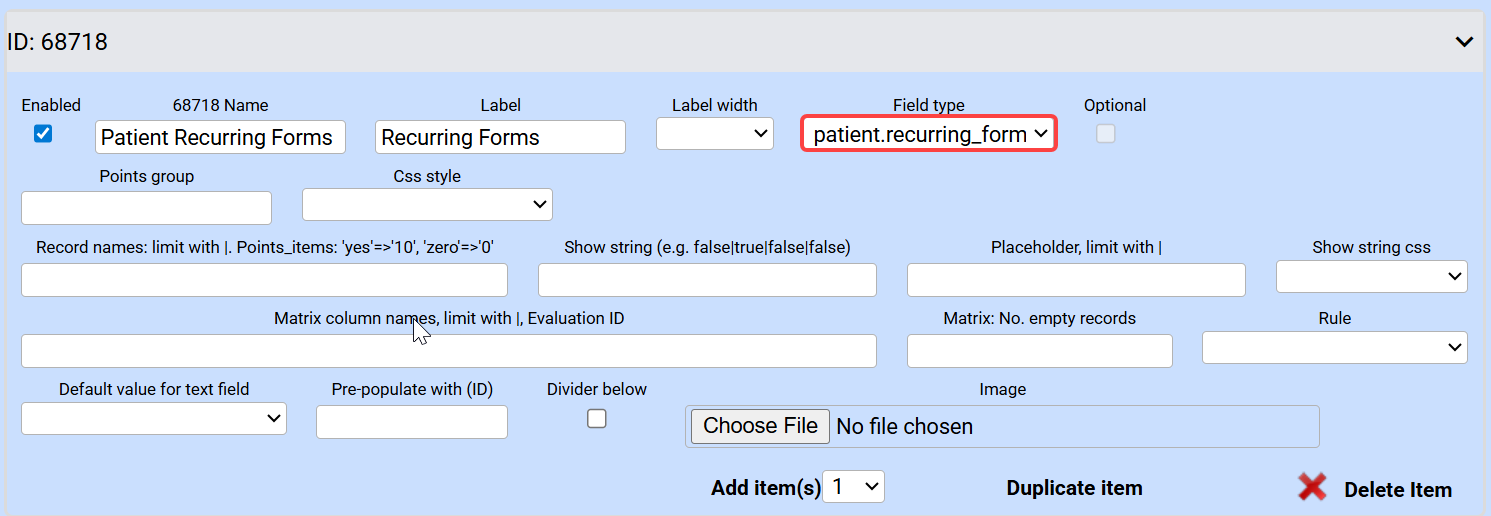Screen dimensions: 1491x516
Task: Expand the Css style dropdown
Action: (x=427, y=204)
